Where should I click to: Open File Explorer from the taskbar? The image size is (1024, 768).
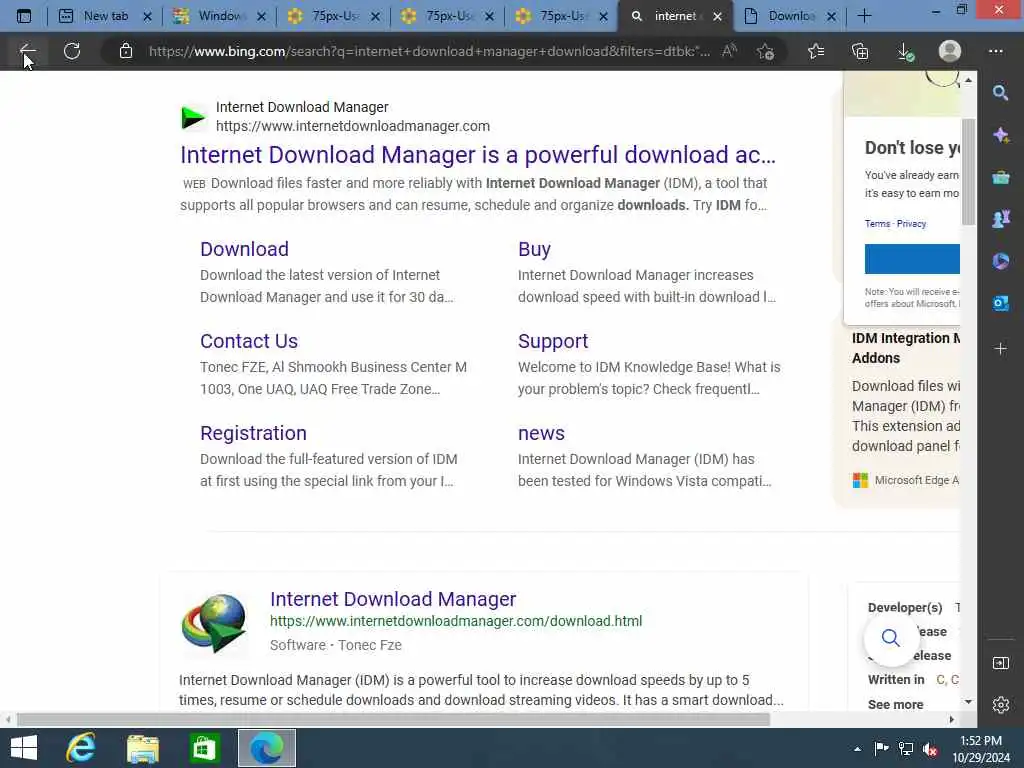point(142,748)
